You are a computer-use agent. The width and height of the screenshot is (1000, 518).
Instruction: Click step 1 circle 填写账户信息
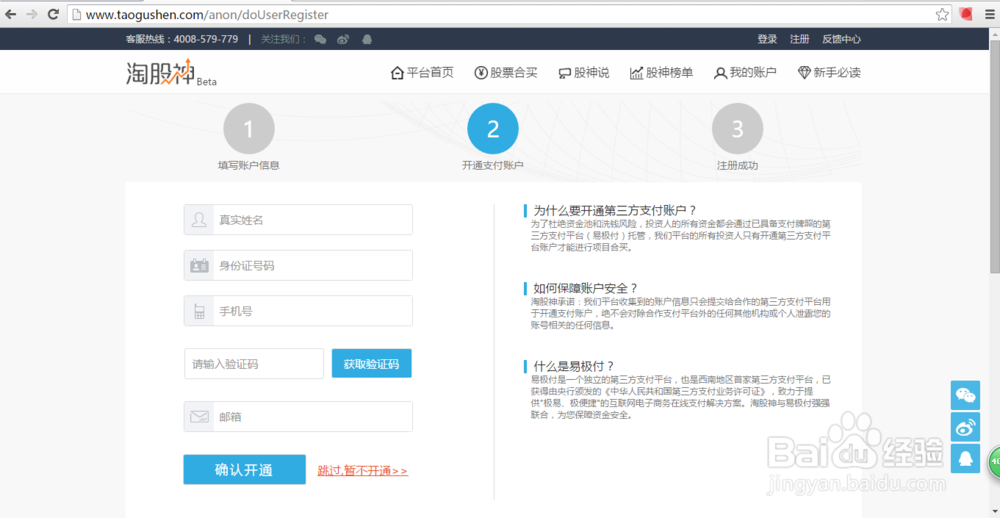click(249, 129)
